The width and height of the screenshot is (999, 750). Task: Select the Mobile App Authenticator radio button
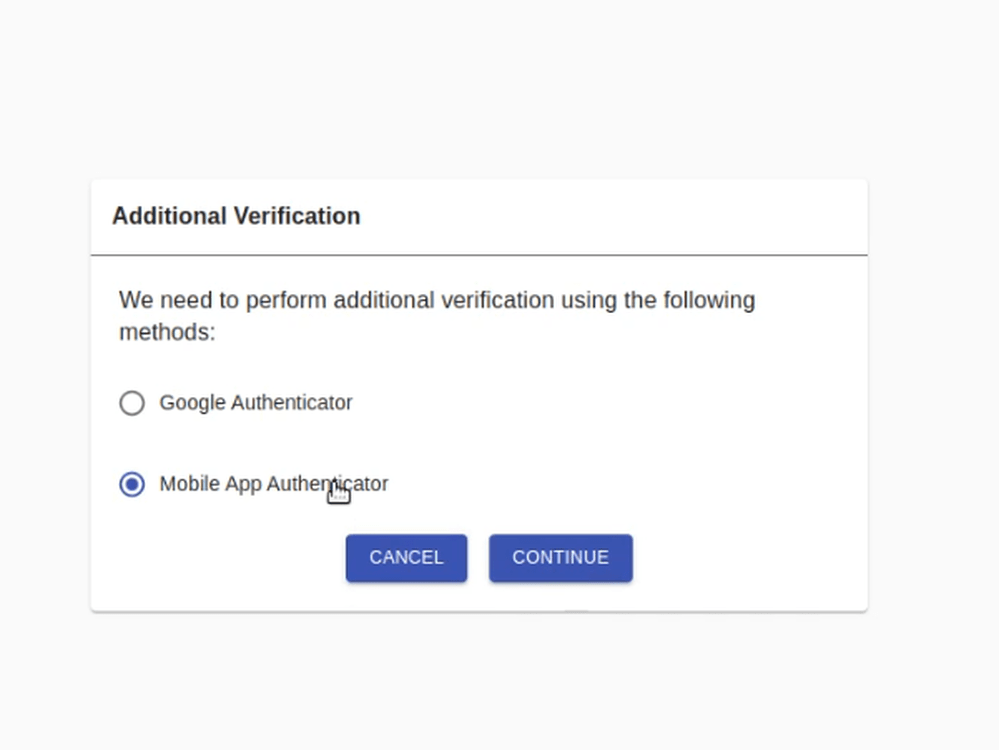pos(132,484)
